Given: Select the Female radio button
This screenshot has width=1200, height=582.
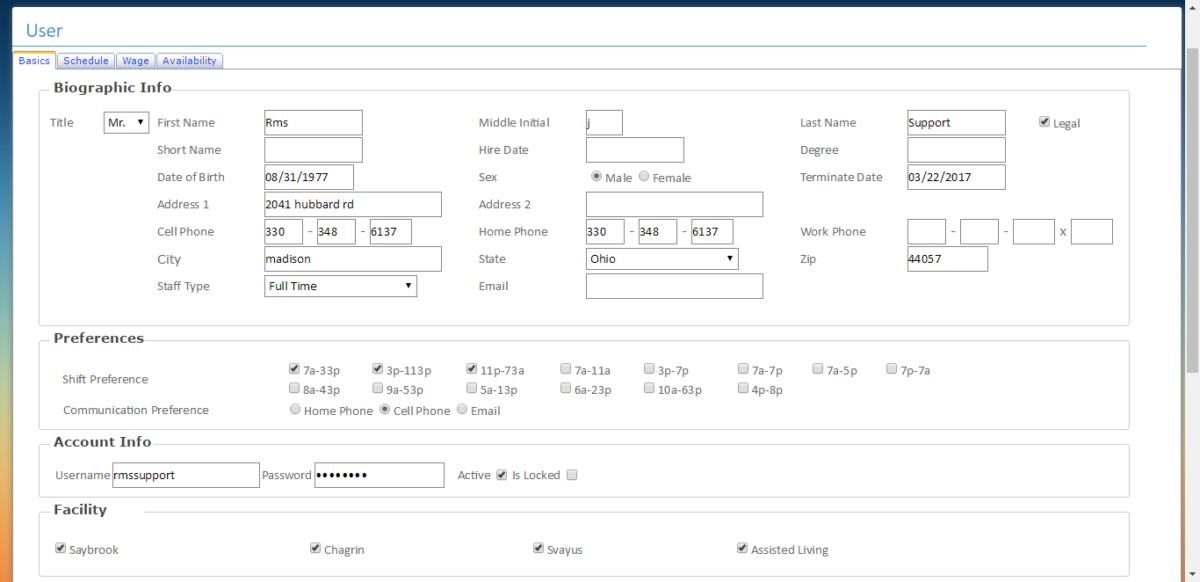Looking at the screenshot, I should click(x=644, y=174).
